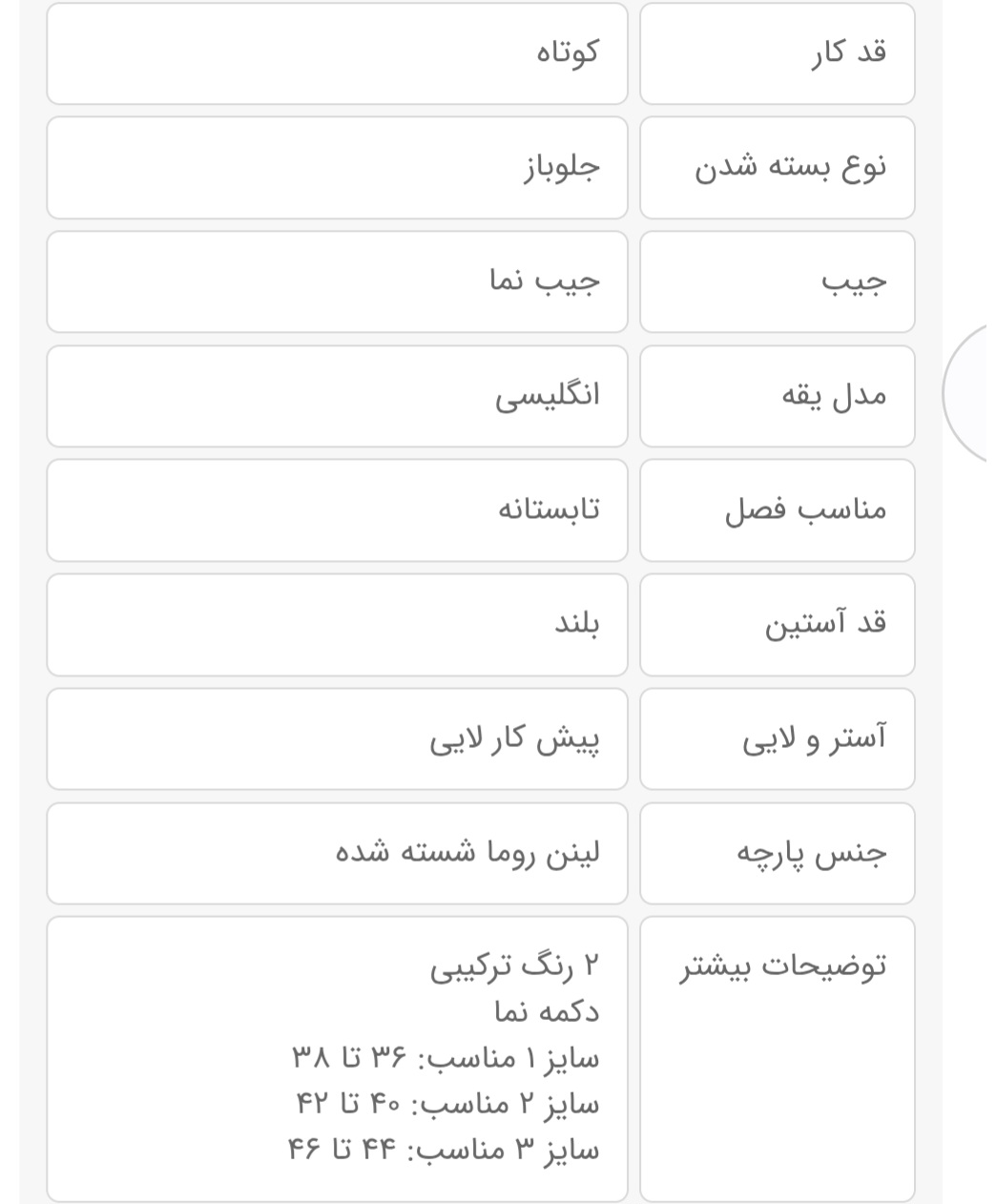The height and width of the screenshot is (1204, 996).
Task: Click the 'پیش کار لایی' value cell
Action: 337,739
